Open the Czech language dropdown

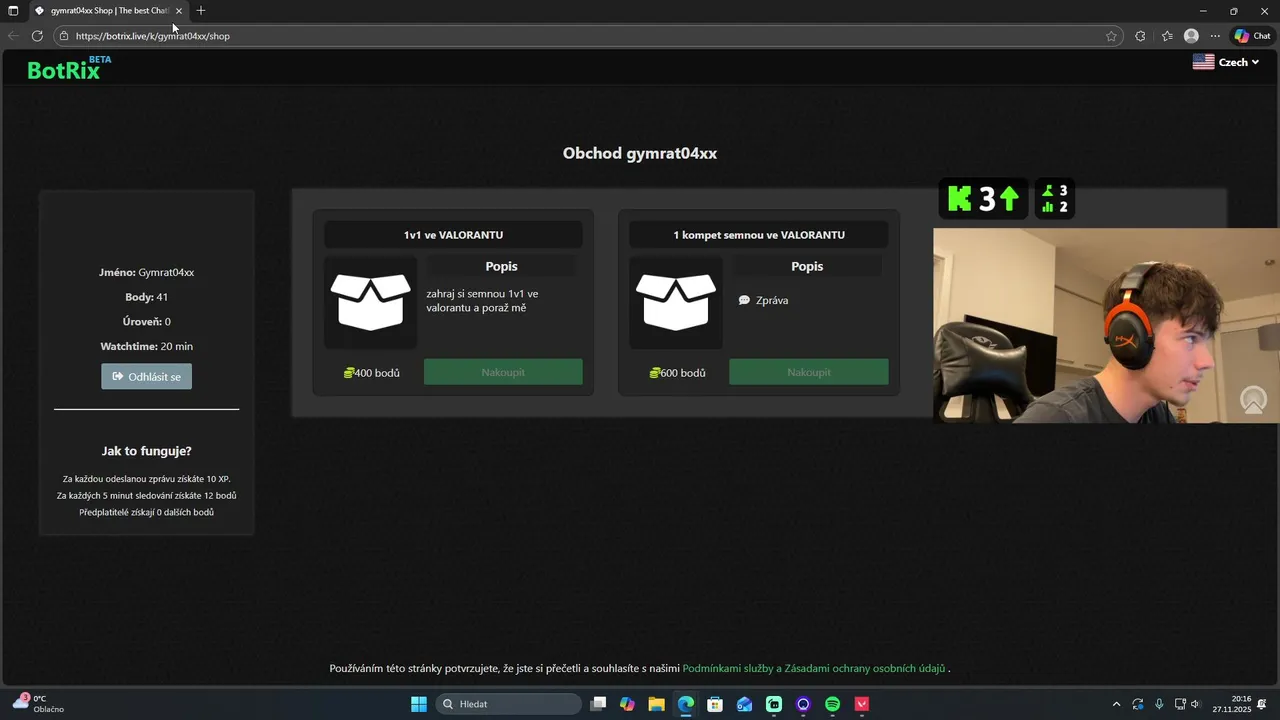(1225, 62)
